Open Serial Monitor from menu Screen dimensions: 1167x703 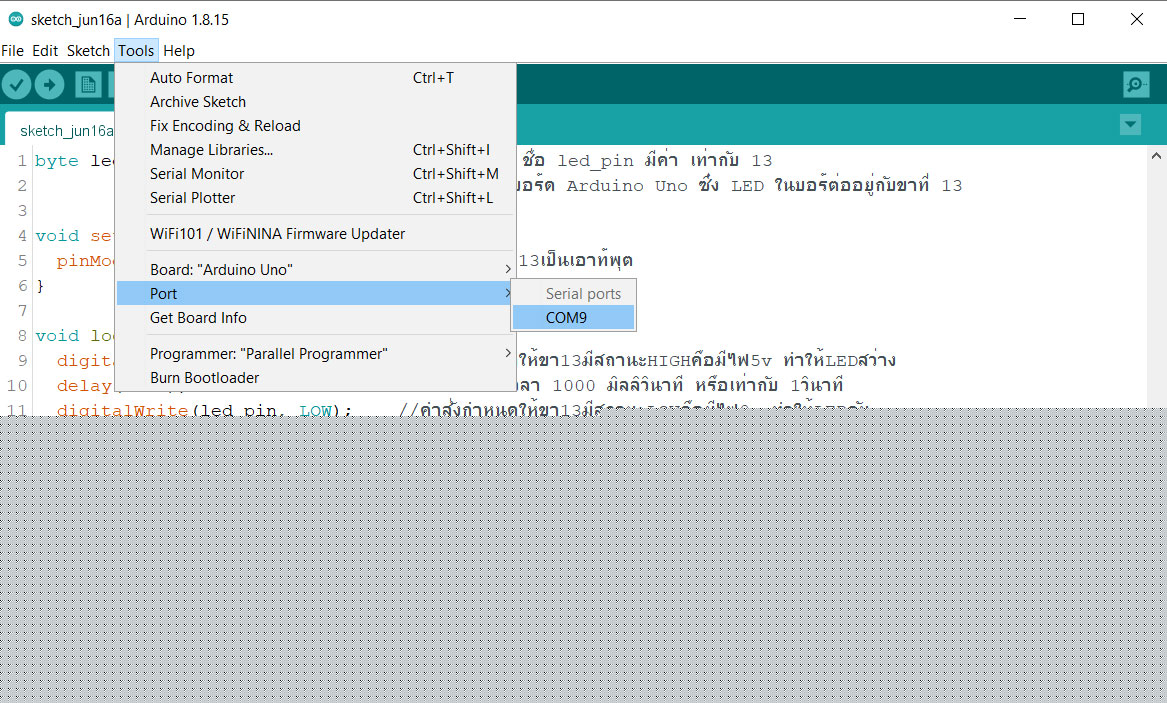pos(316,173)
